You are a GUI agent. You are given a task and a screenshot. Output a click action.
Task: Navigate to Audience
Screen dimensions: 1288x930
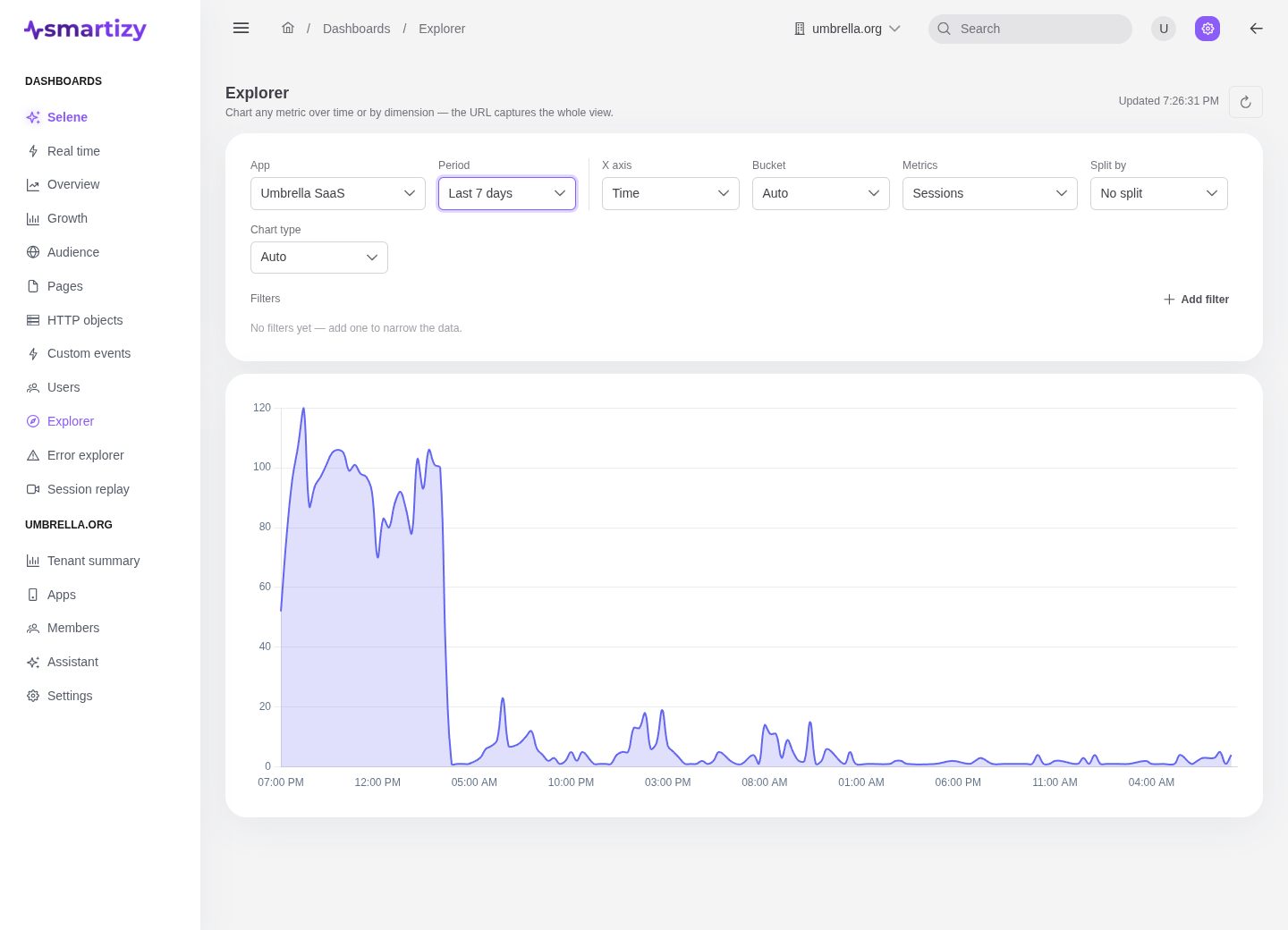coord(73,252)
